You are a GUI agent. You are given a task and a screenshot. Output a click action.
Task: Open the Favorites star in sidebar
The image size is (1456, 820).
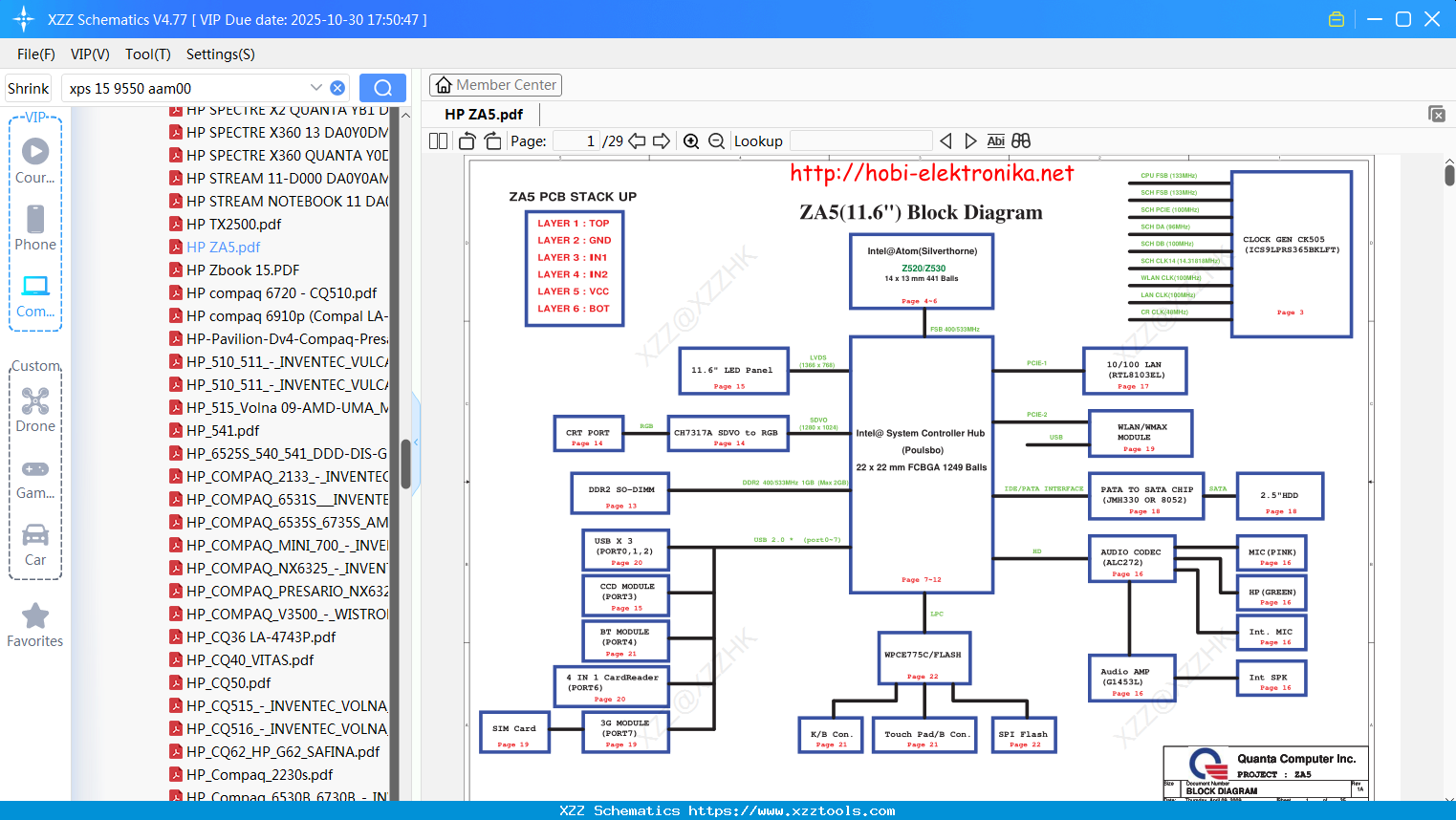35,626
